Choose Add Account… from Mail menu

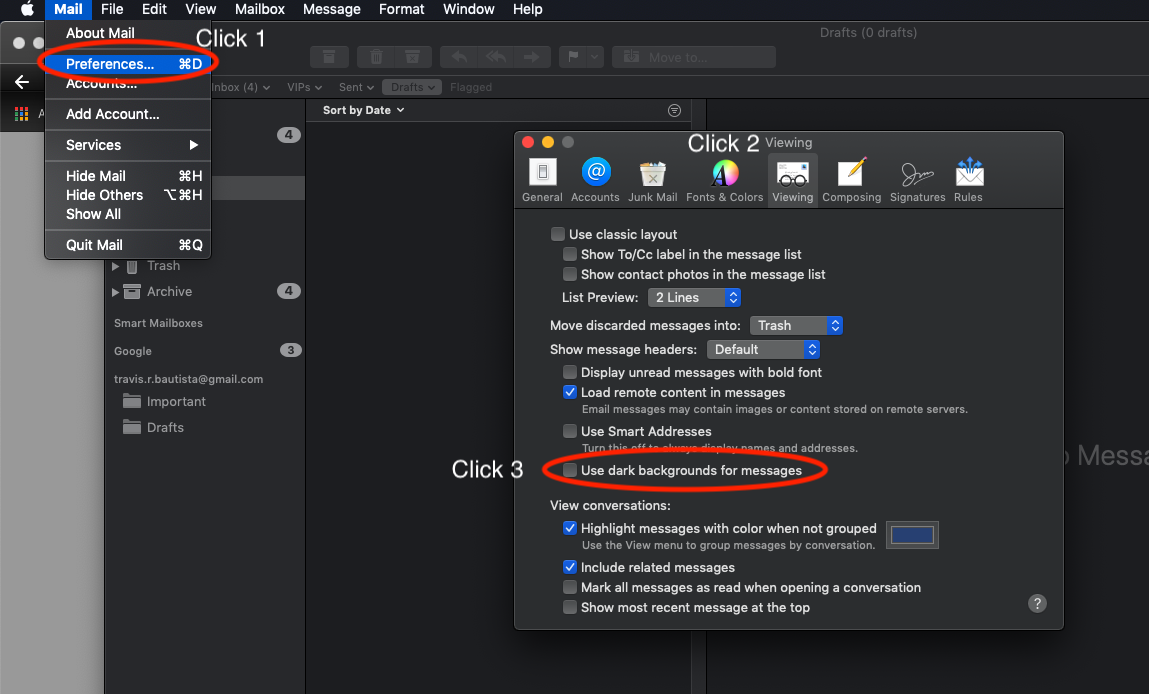pyautogui.click(x=128, y=114)
